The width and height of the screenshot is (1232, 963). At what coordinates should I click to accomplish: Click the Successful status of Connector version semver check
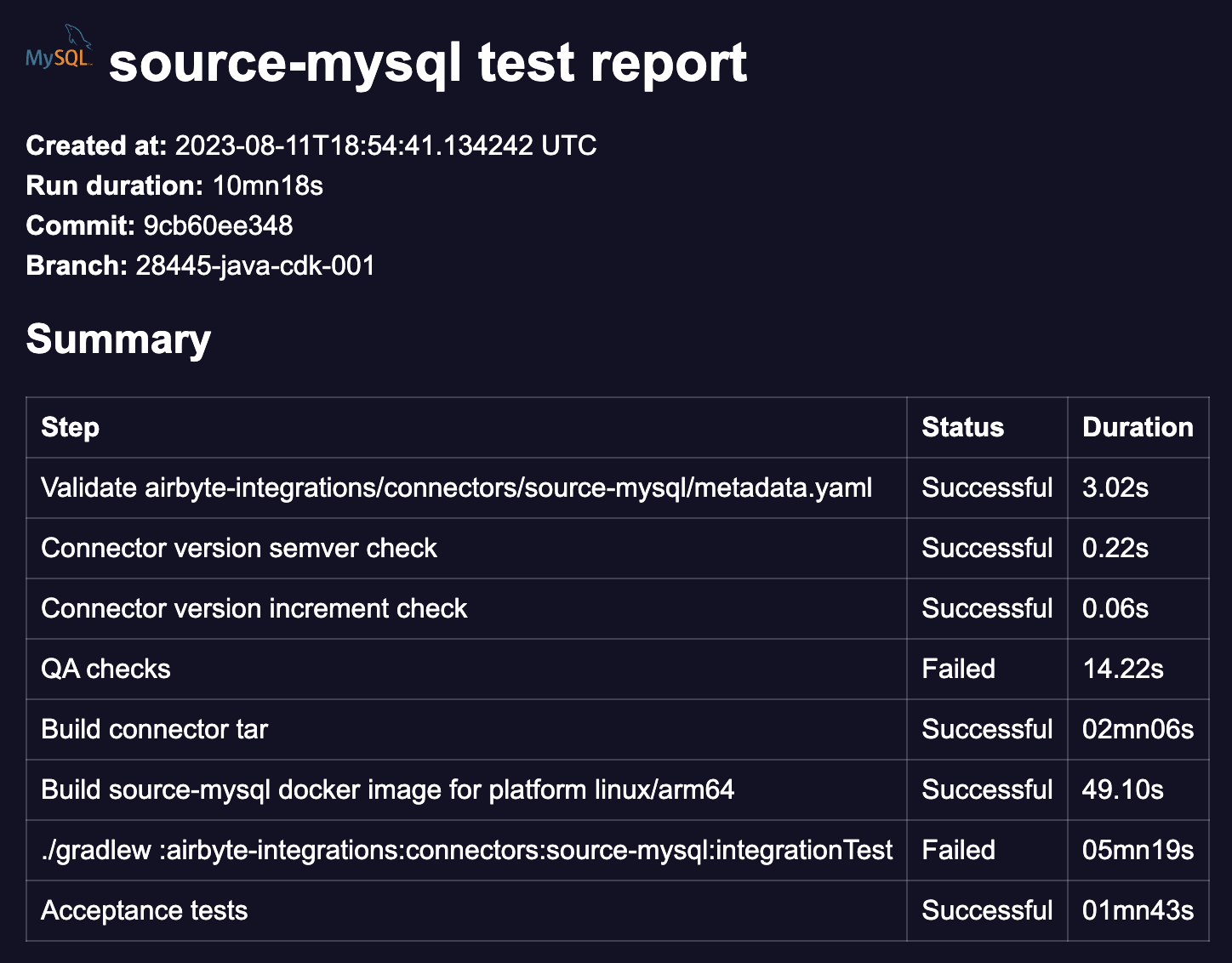tap(985, 548)
